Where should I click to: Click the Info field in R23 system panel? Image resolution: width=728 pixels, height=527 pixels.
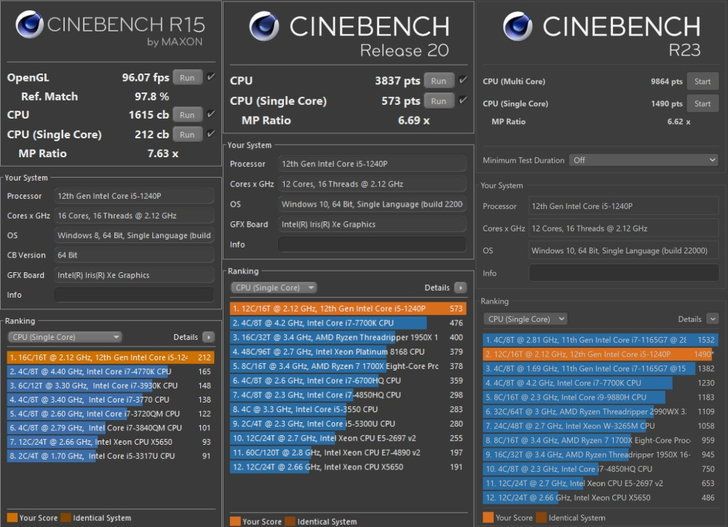(624, 273)
